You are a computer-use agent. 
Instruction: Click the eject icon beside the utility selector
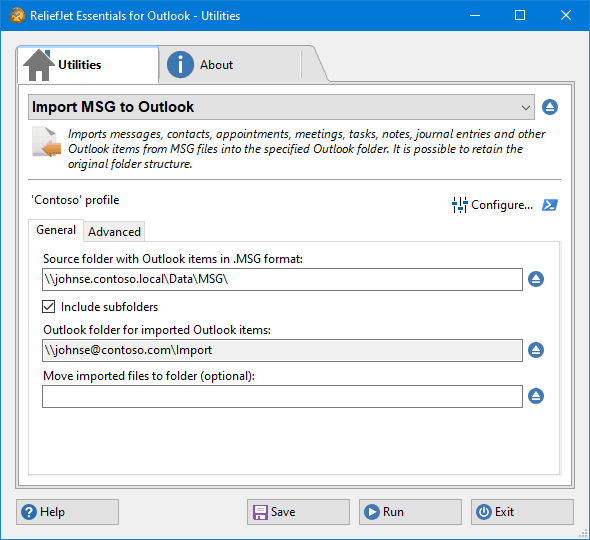click(550, 107)
